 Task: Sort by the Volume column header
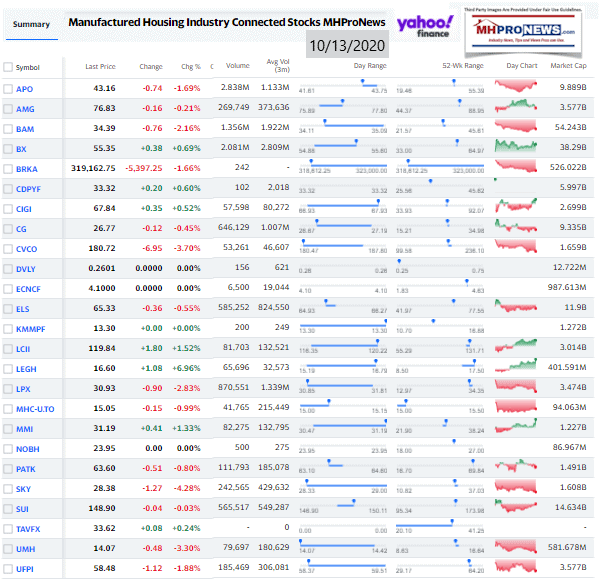click(x=238, y=66)
